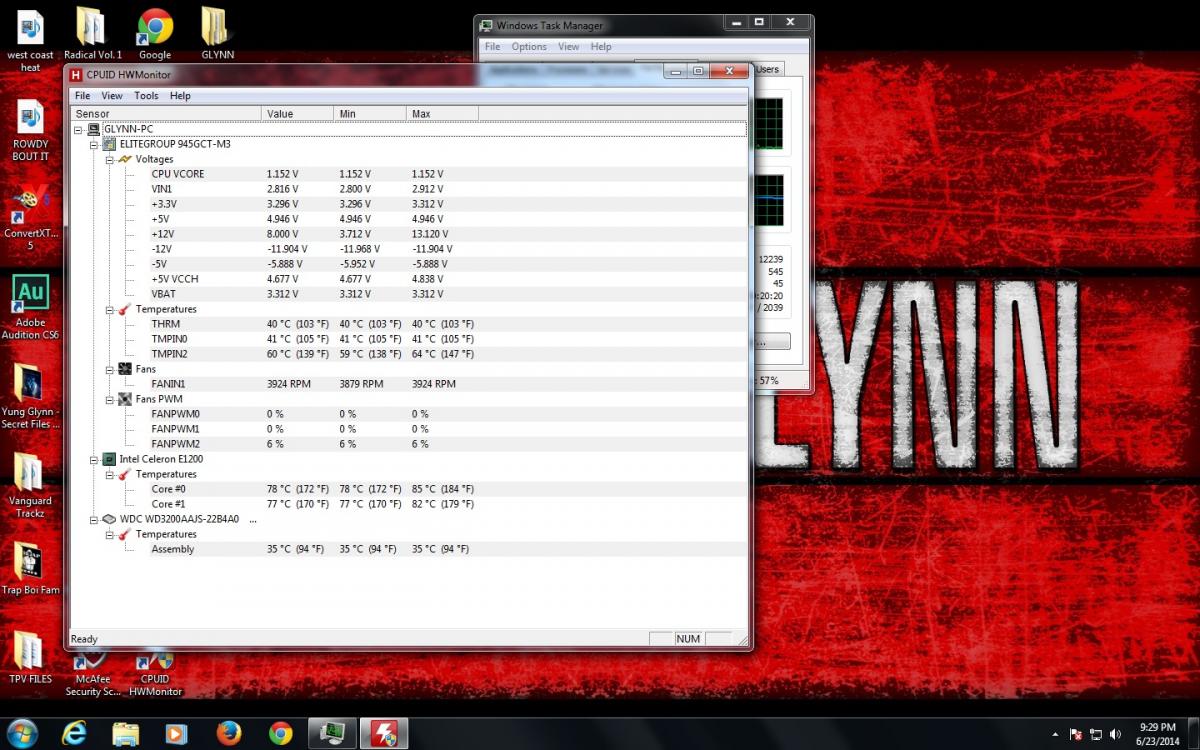Click the Windows Start button

coord(22,733)
